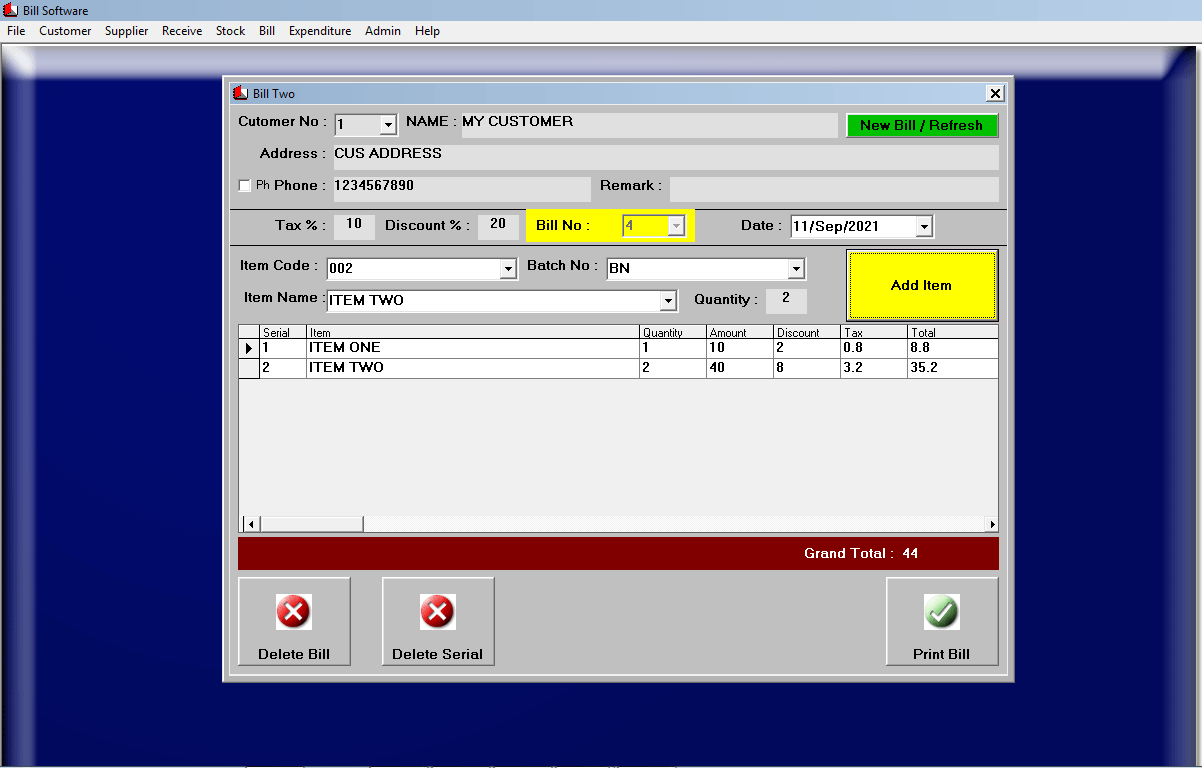Select the ITEM ONE cell in grid
The height and width of the screenshot is (768, 1202).
pos(473,348)
